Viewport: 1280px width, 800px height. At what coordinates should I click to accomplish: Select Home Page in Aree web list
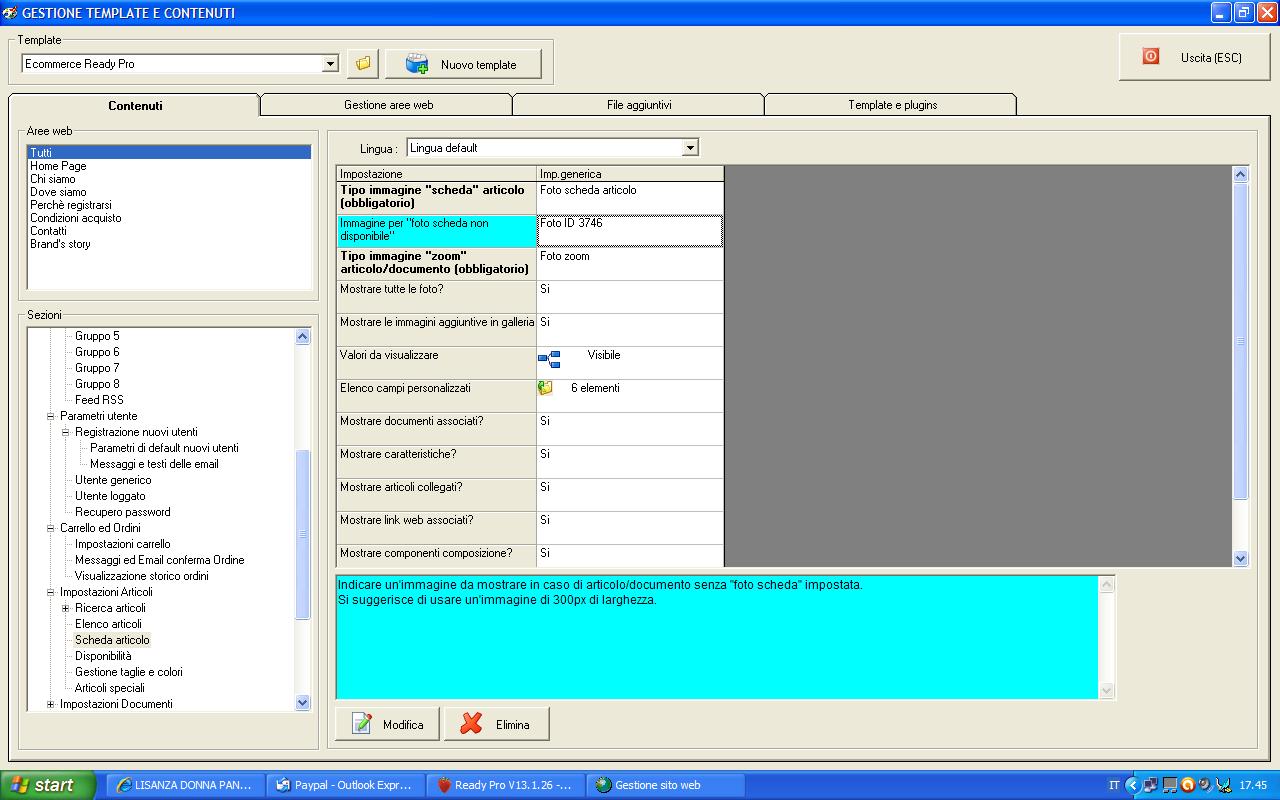(x=58, y=166)
